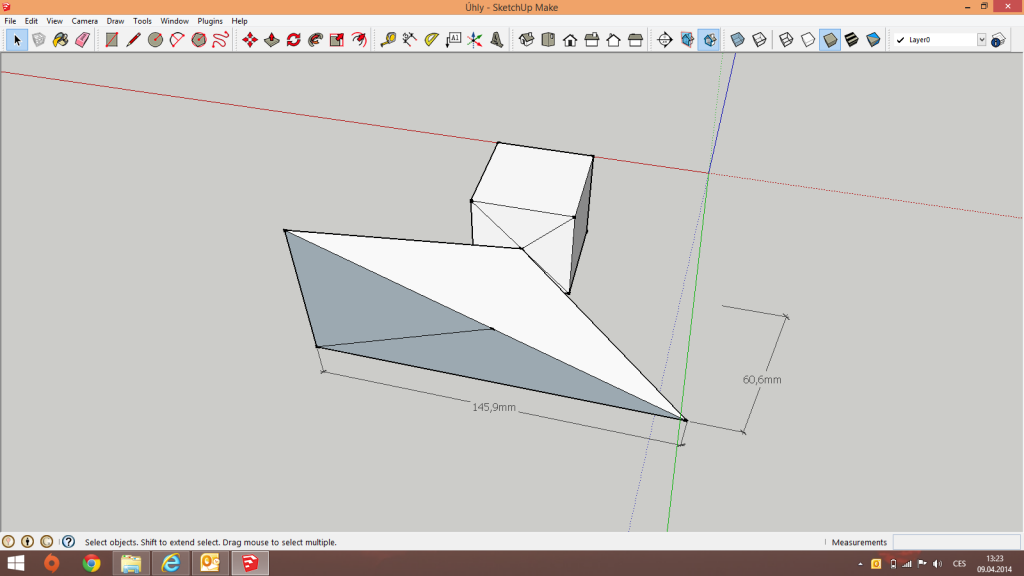Select the Eraser tool

point(82,40)
